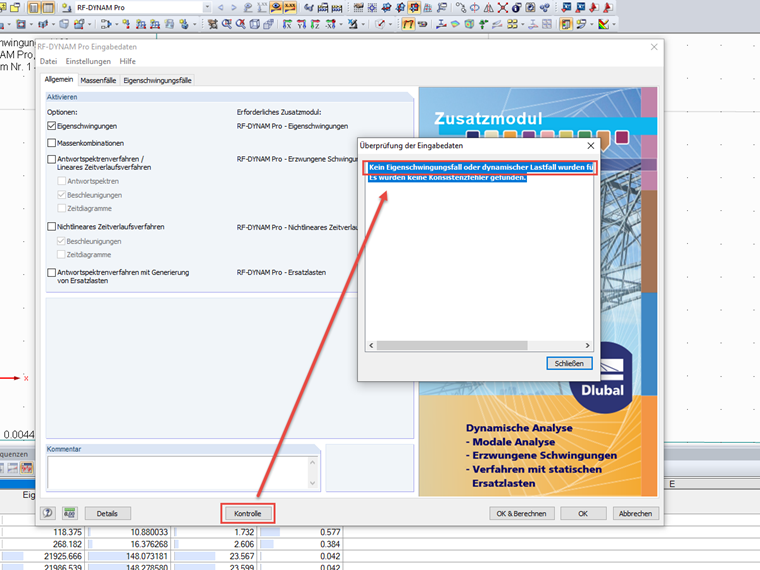This screenshot has height=570, width=760.
Task: Click horizontal scrollbar in Überprüfung der Eingabedaten
Action: [x=452, y=345]
